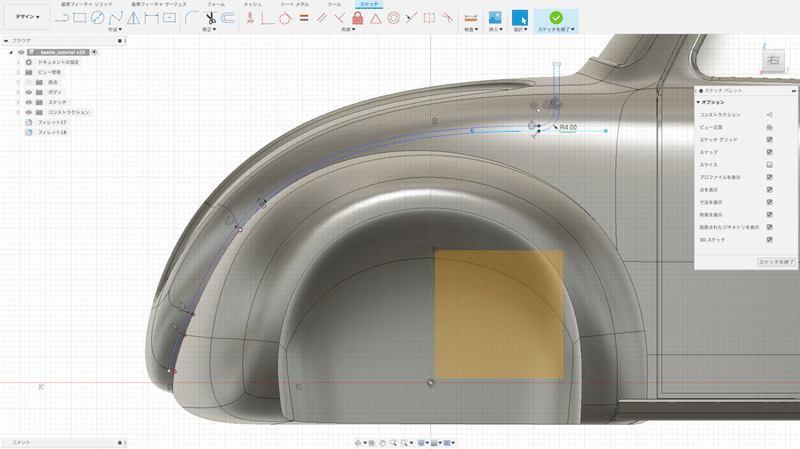Click the Construction icon in sketch palette
This screenshot has height=449, width=800.
[x=769, y=115]
